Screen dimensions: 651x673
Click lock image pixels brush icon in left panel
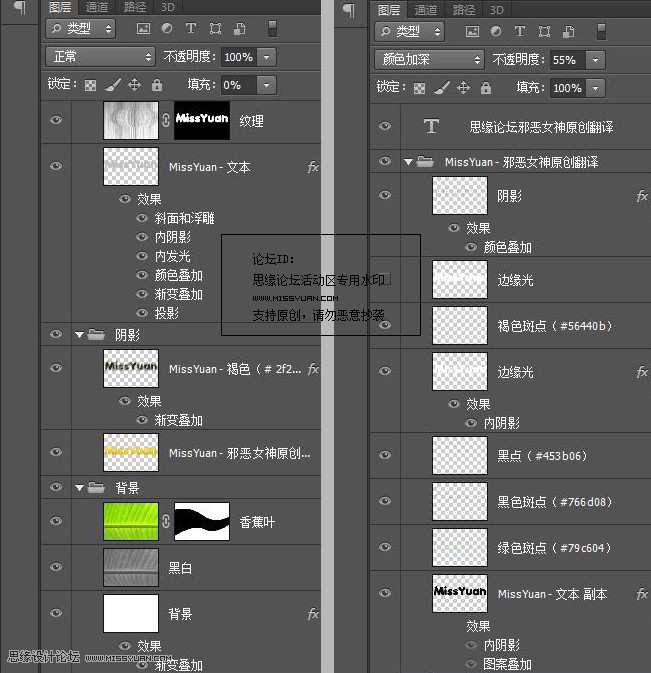[112, 85]
